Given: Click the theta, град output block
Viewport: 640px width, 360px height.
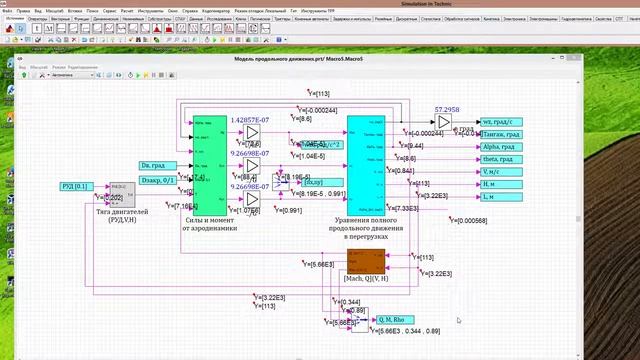Looking at the screenshot, I should 502,159.
